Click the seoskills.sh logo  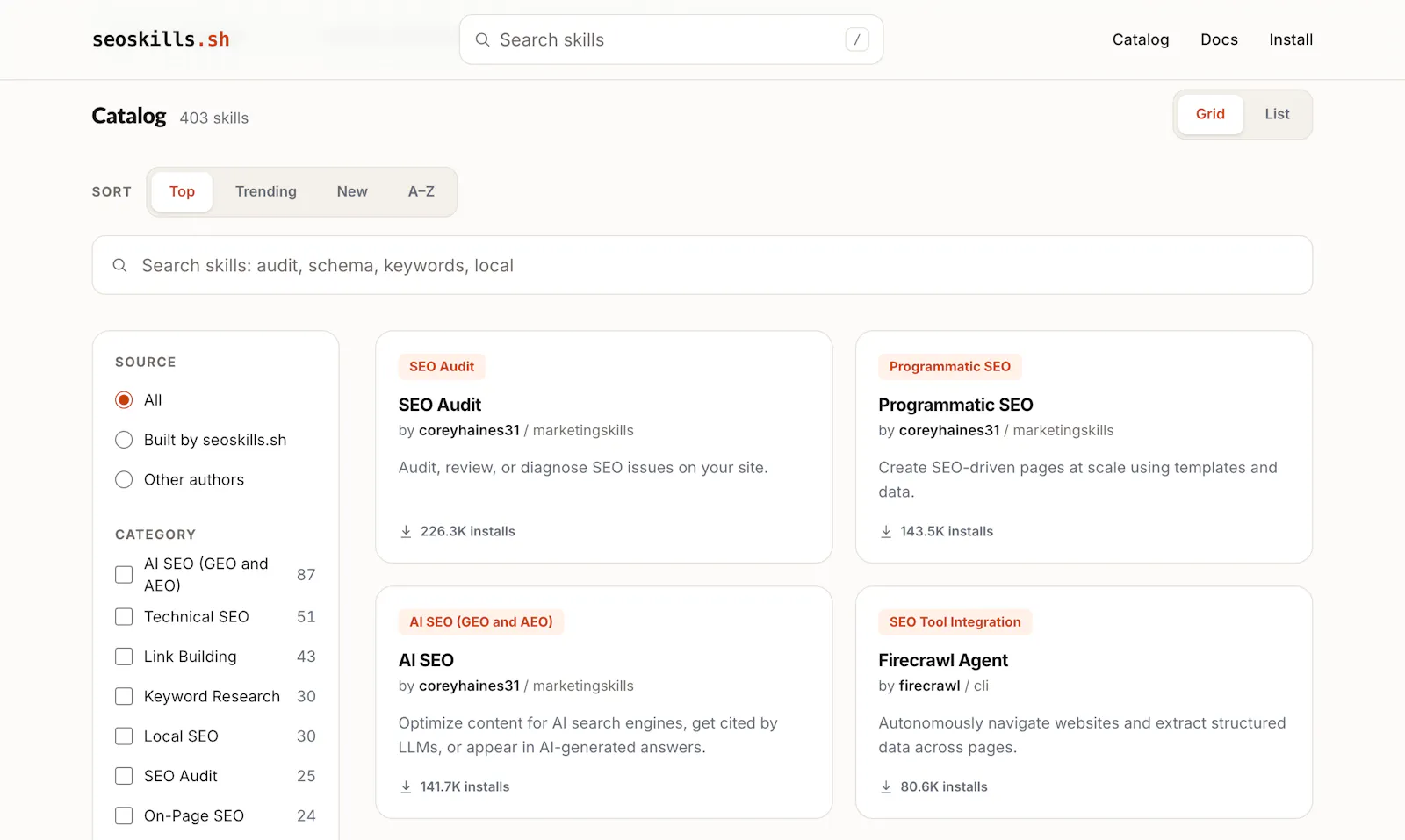[x=161, y=39]
